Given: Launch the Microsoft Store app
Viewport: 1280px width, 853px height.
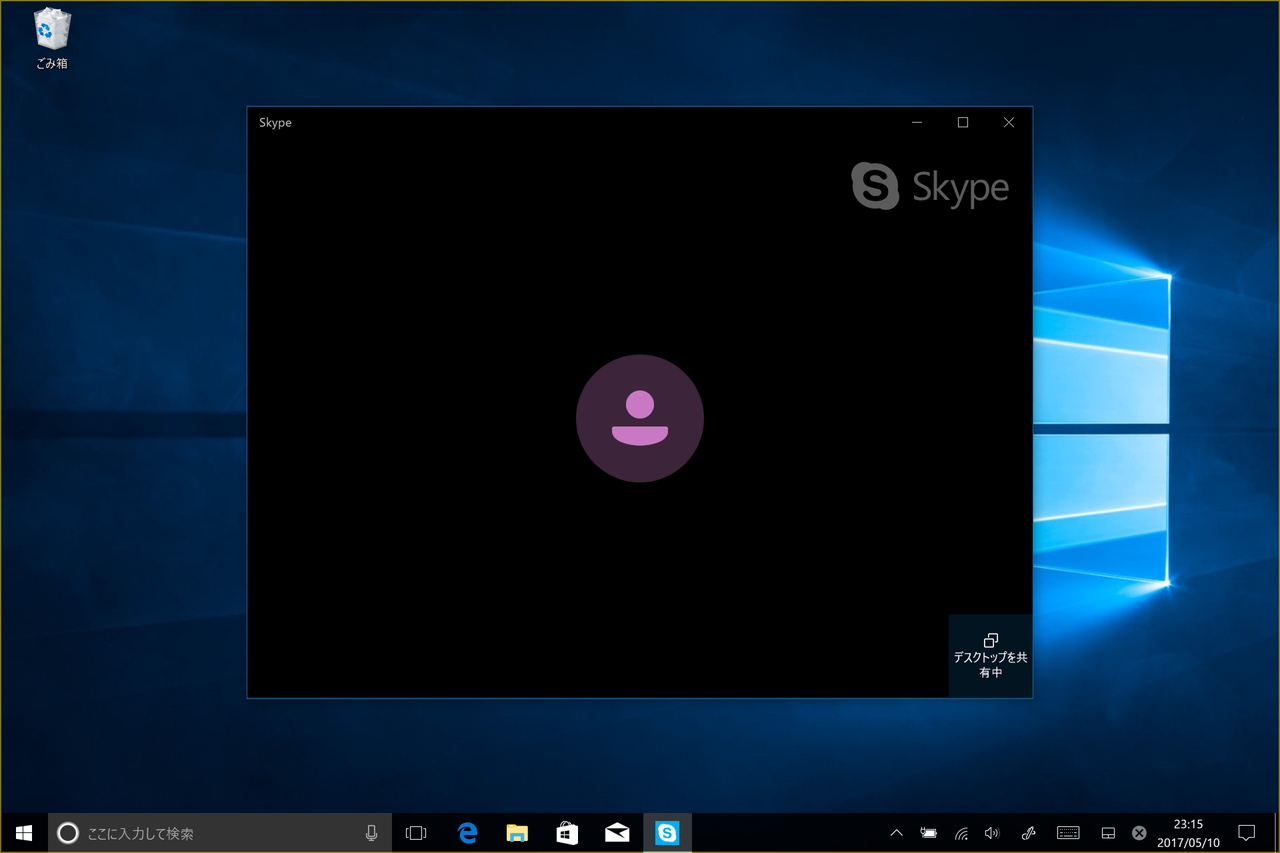Looking at the screenshot, I should (567, 832).
